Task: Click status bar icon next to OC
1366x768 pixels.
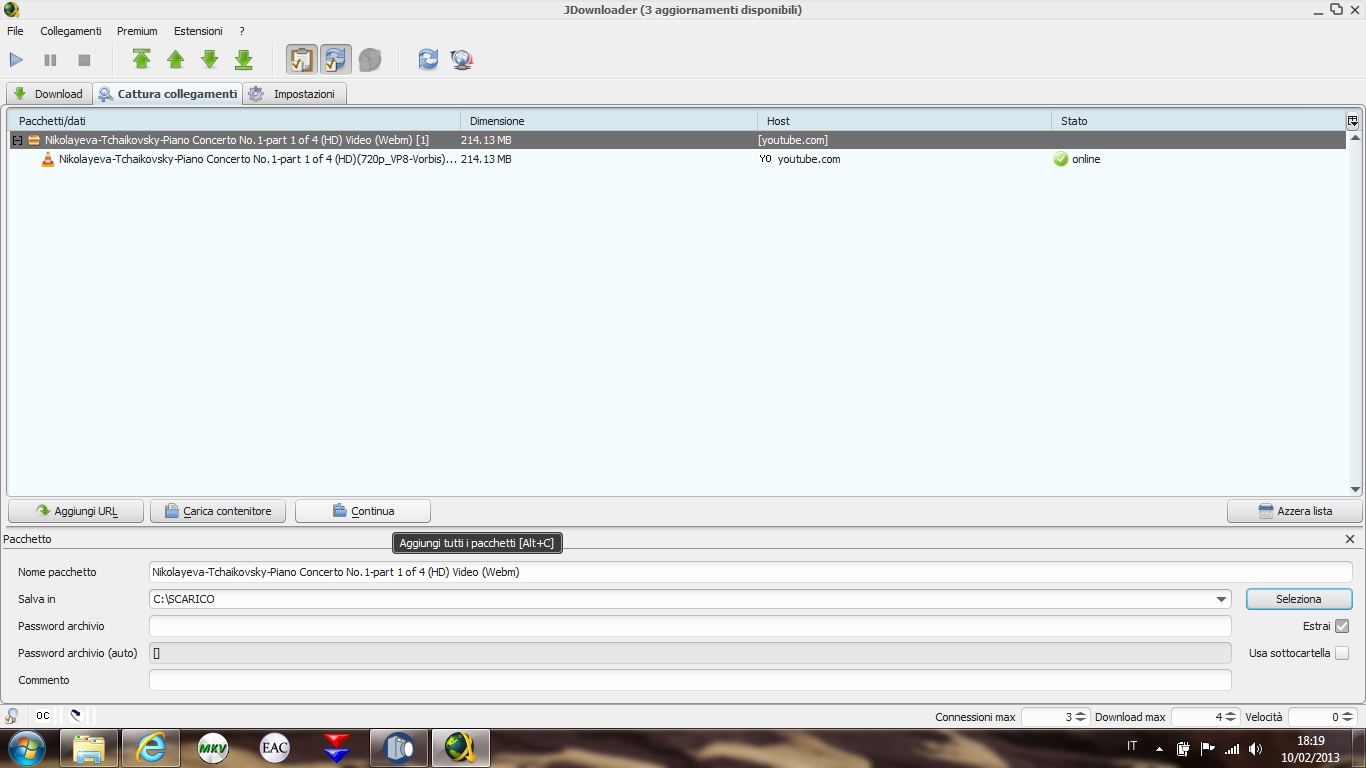Action: (x=75, y=716)
